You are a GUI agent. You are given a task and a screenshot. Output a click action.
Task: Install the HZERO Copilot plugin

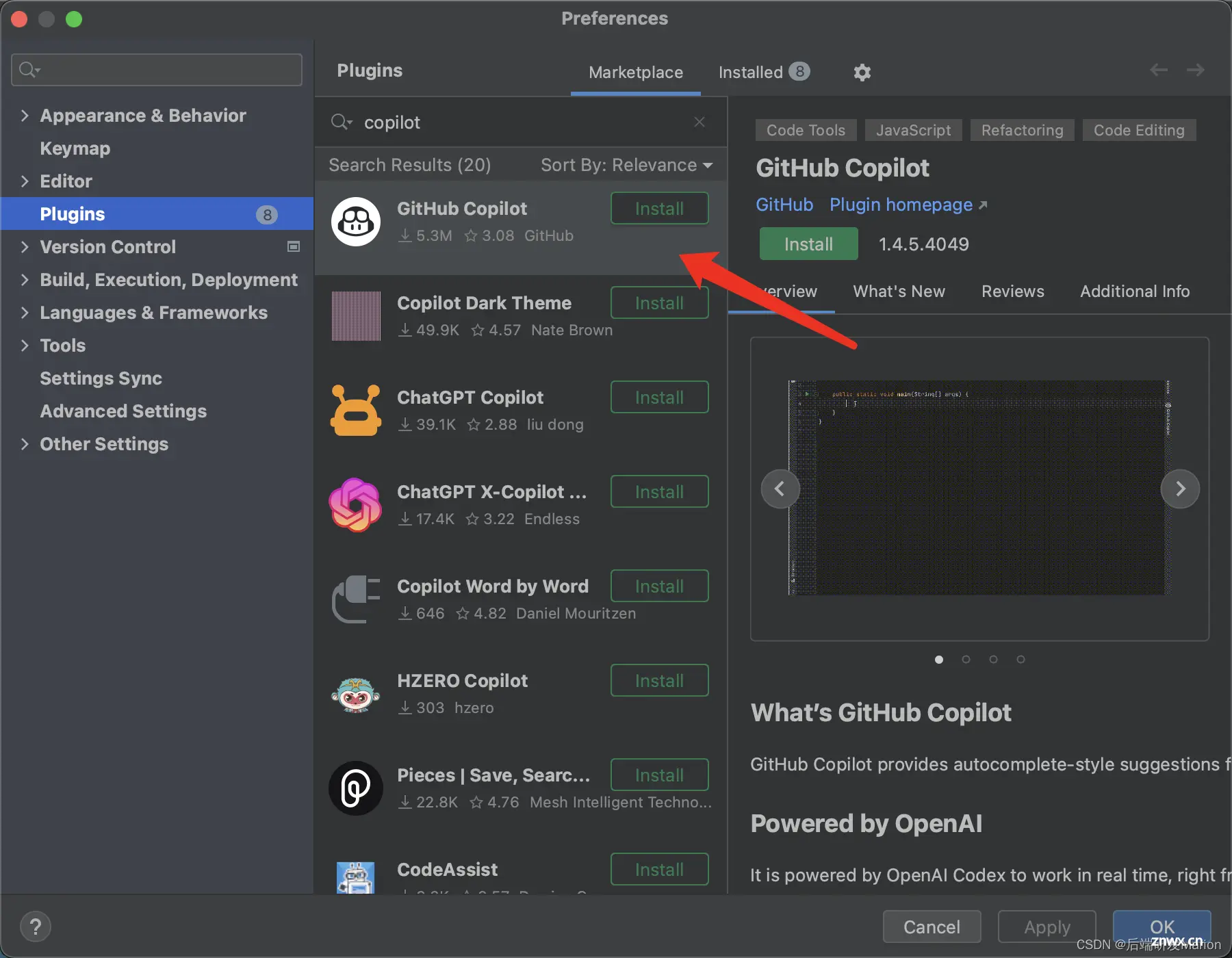click(659, 680)
